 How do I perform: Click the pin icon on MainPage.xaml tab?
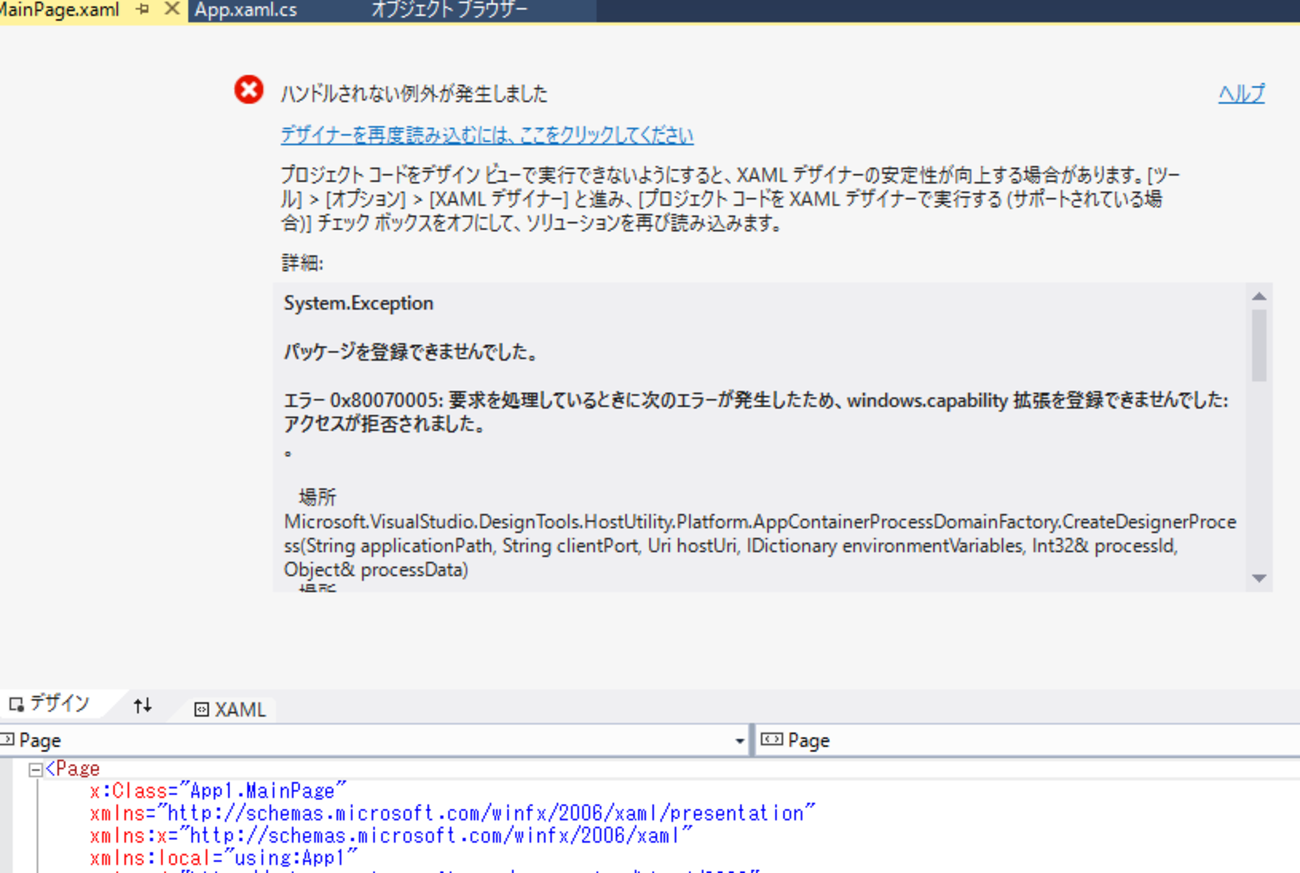click(142, 10)
